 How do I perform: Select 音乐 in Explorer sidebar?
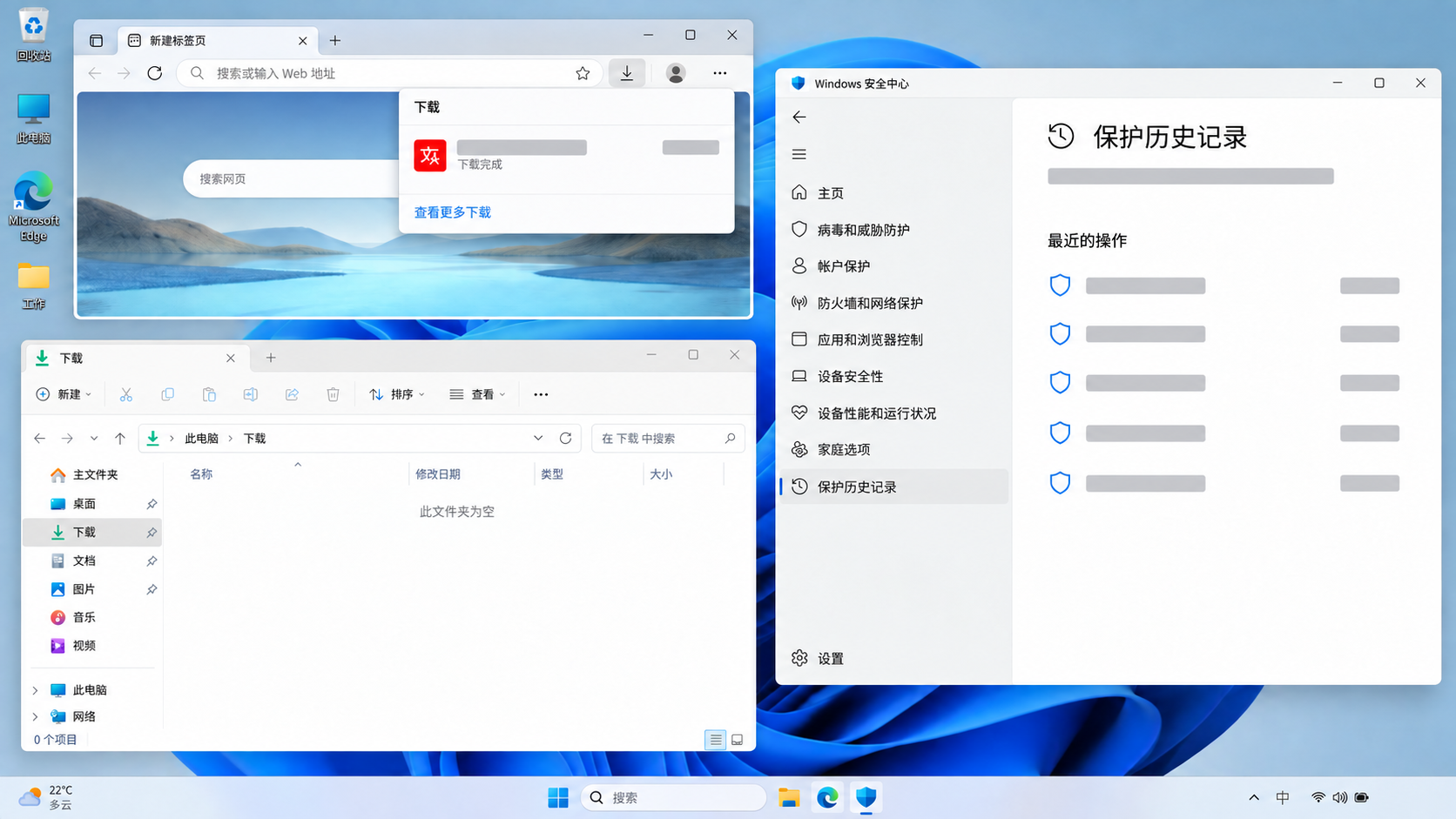(x=92, y=617)
